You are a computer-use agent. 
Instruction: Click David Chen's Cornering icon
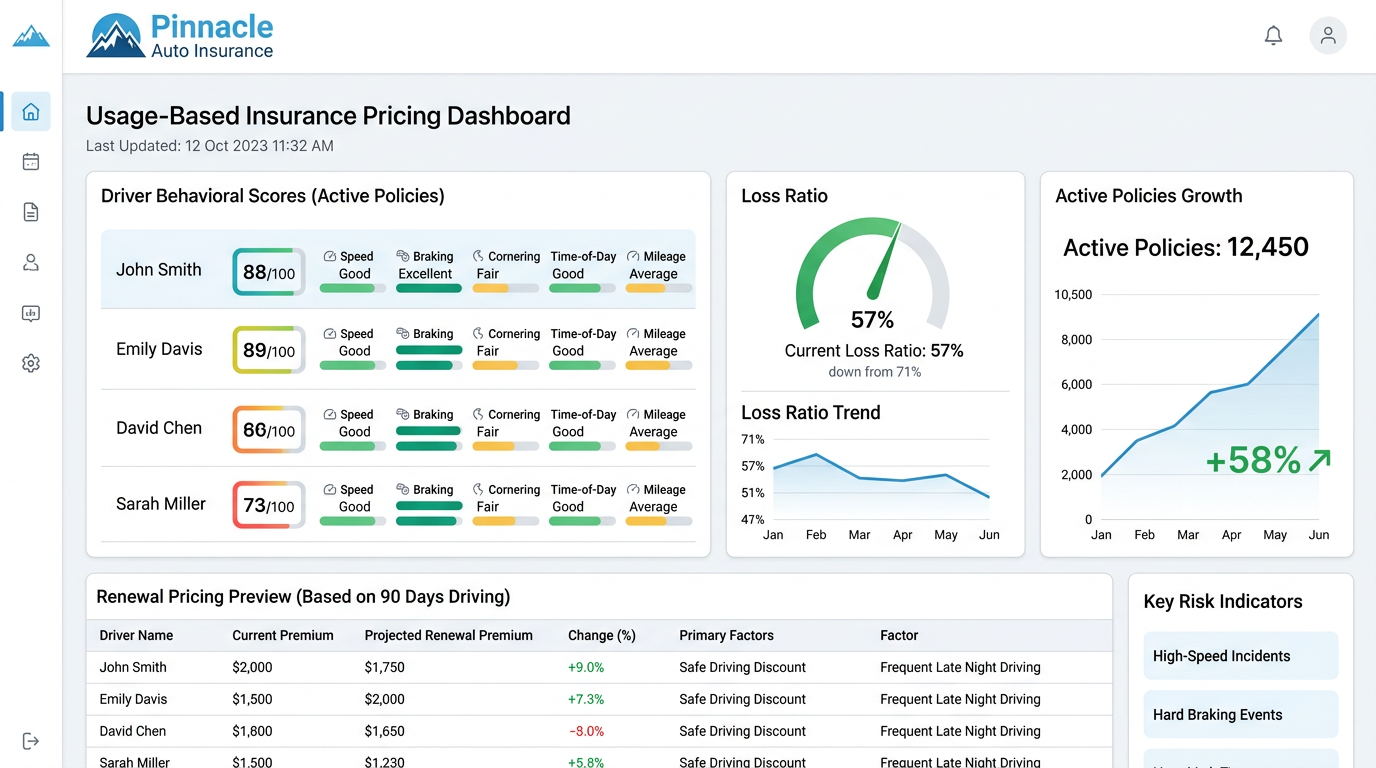click(x=479, y=415)
